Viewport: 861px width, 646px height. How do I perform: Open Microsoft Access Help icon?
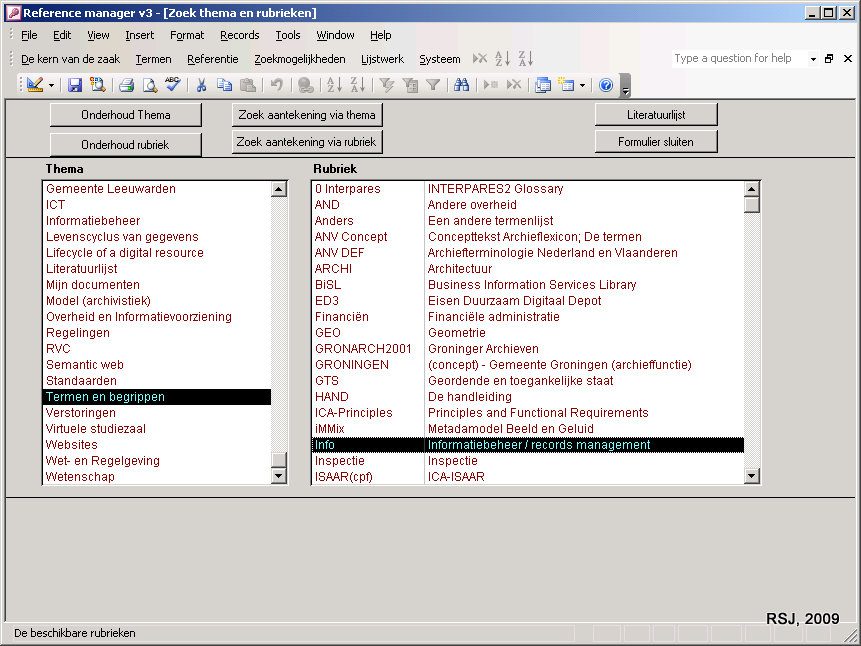point(606,85)
